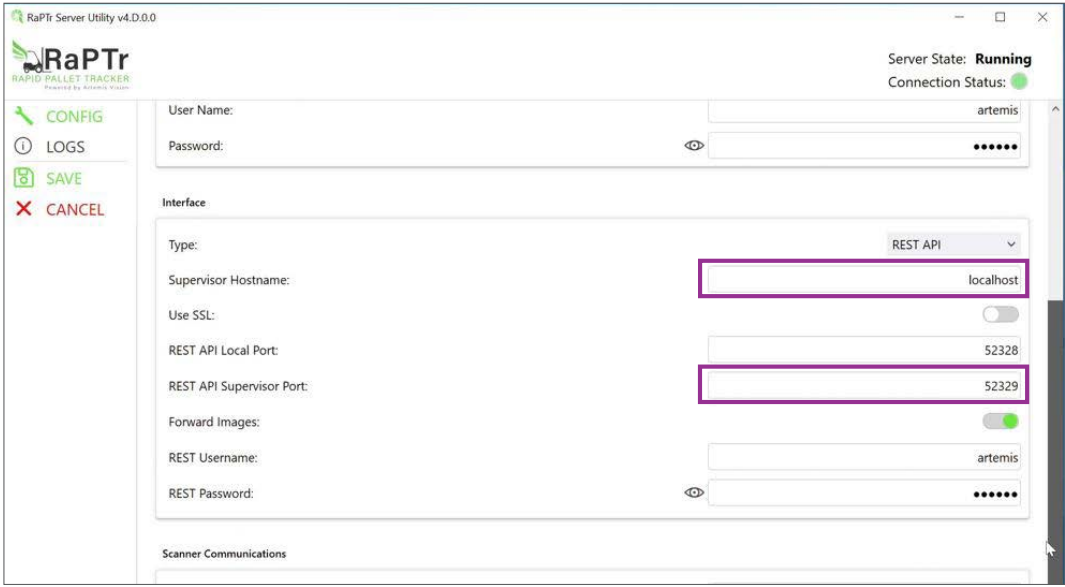Select the CONFIG menu item
1065x587 pixels.
[x=74, y=116]
